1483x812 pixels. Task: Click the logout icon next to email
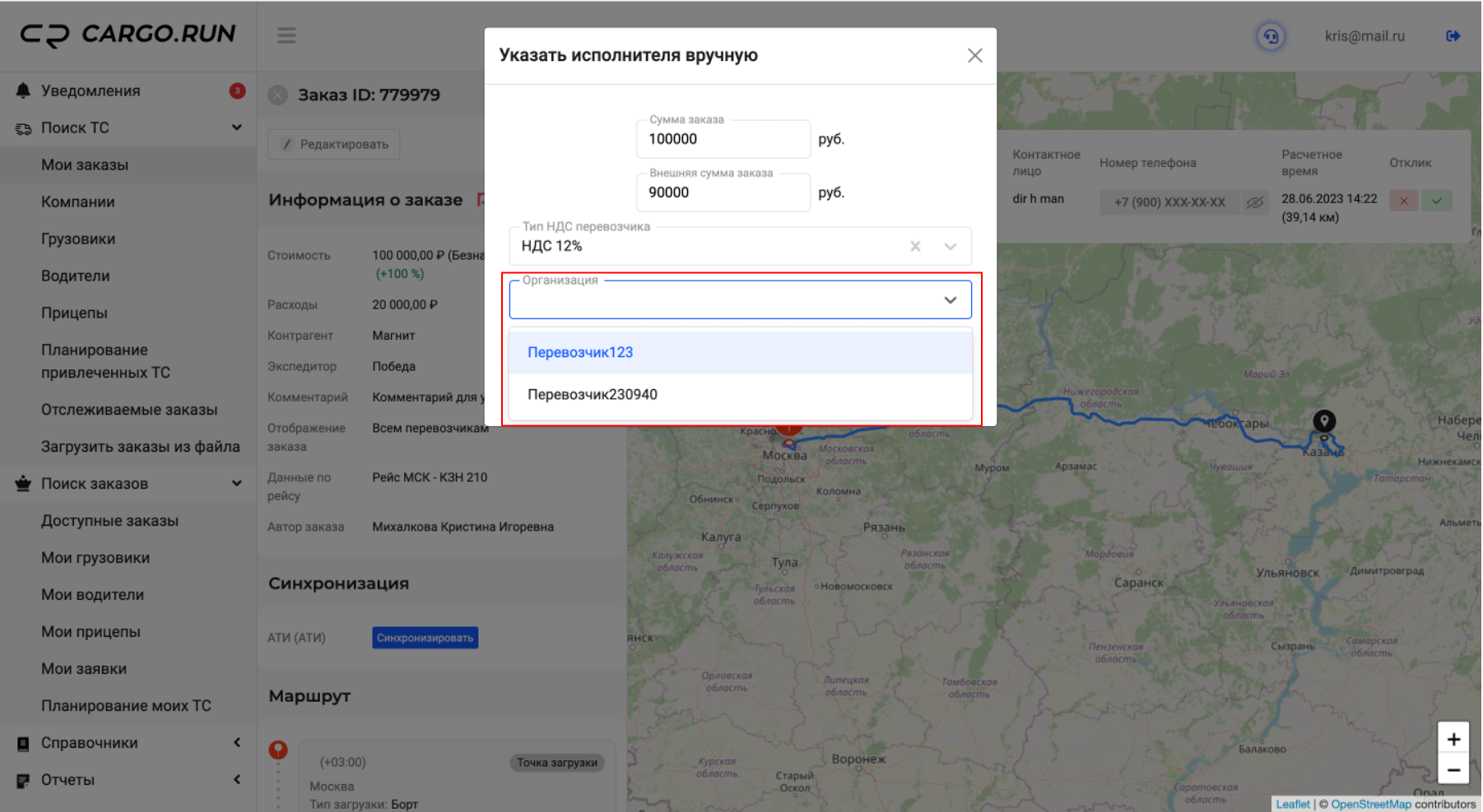1453,36
